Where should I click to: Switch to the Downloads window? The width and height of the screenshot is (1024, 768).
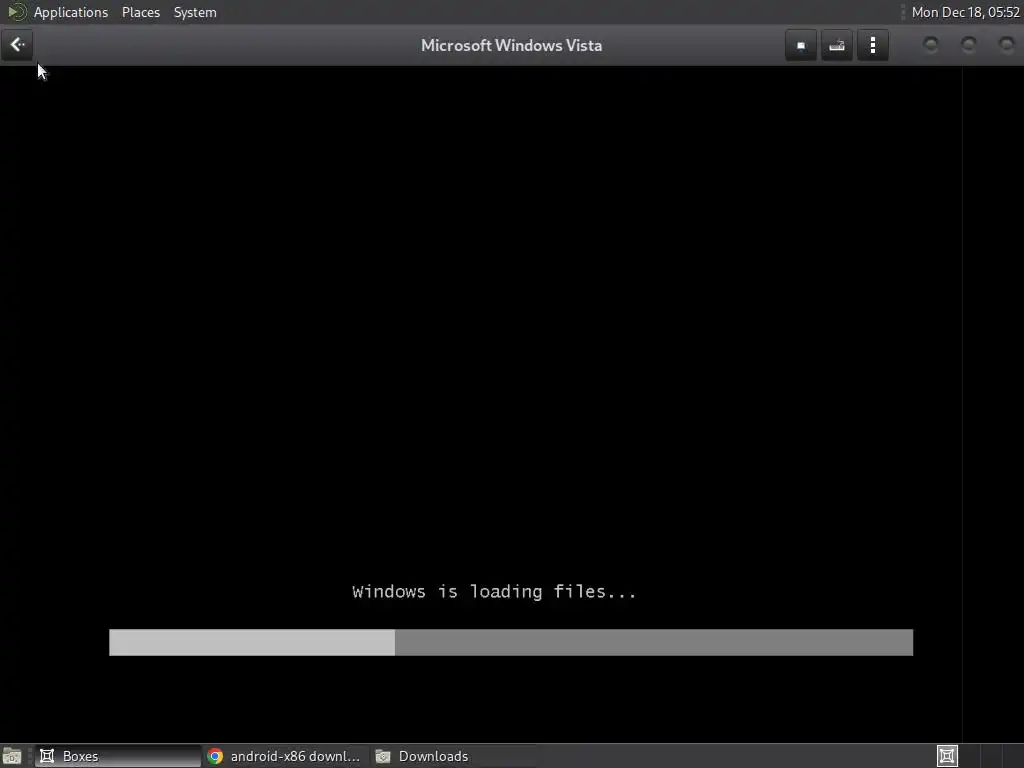pos(453,756)
